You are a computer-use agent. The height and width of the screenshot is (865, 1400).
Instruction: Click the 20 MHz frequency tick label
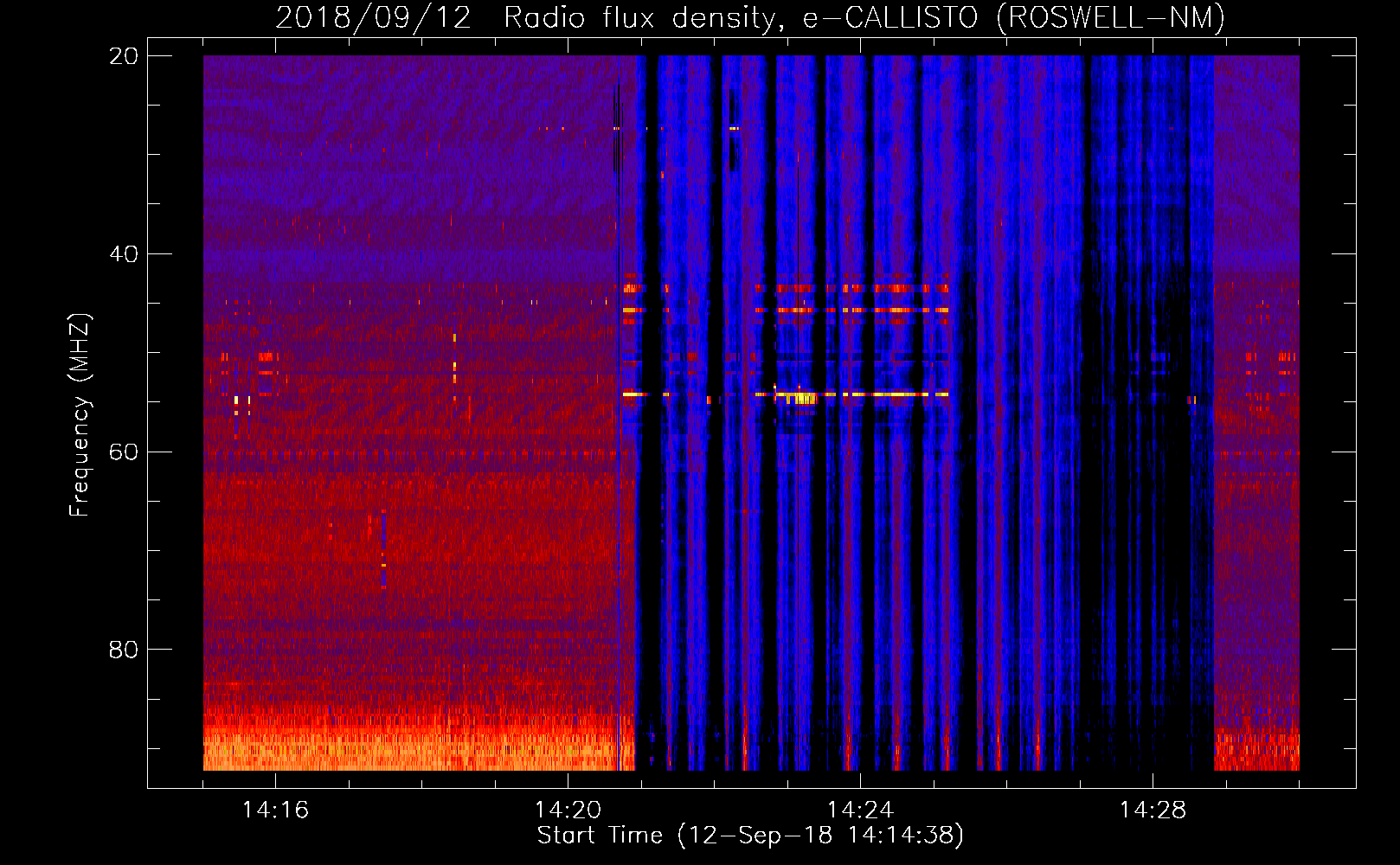coord(124,56)
